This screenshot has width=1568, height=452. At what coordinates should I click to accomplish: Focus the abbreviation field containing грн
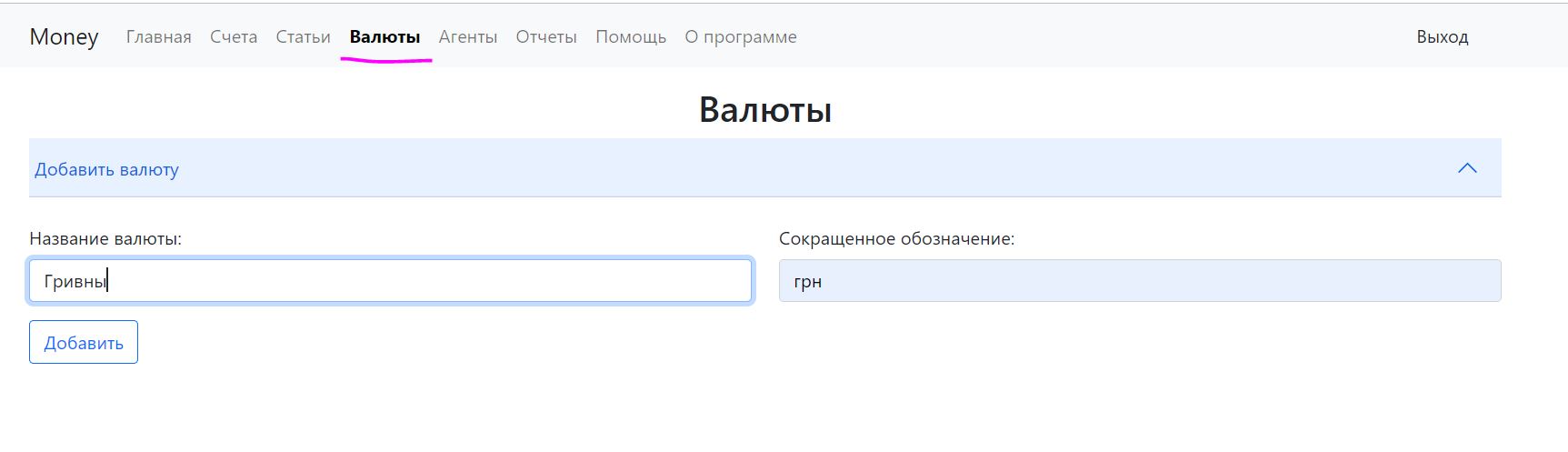click(1139, 281)
